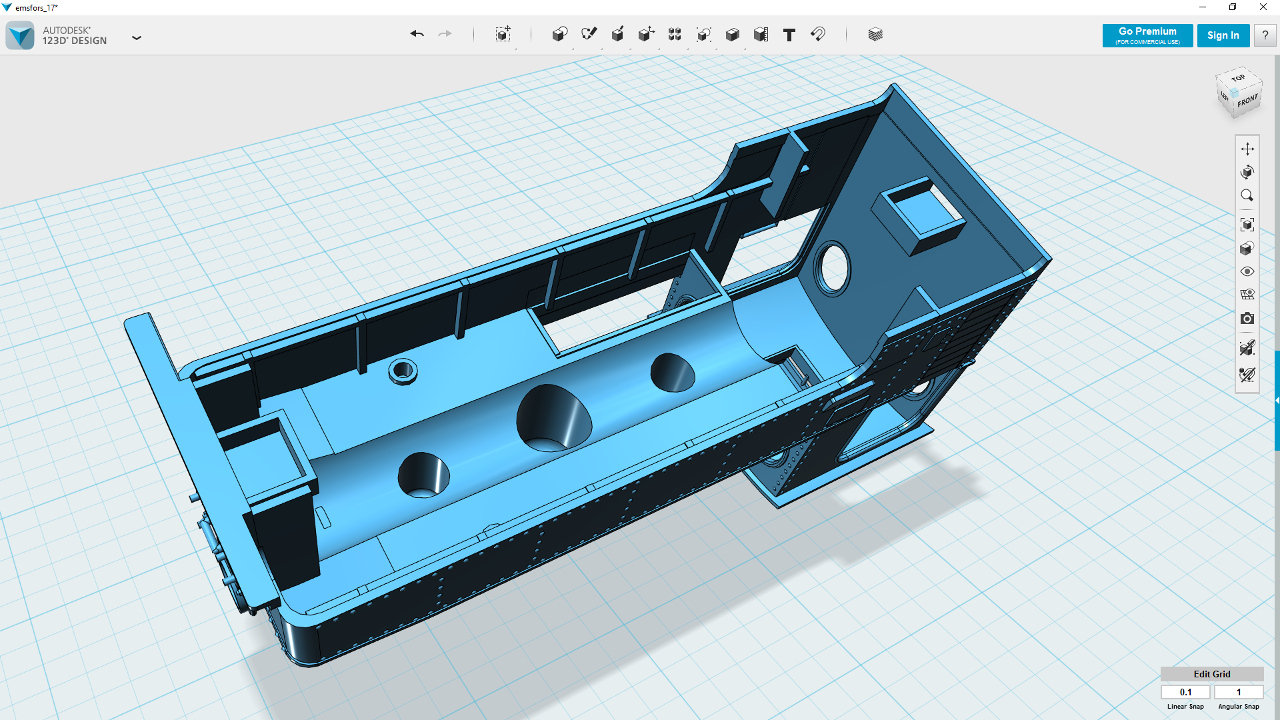Click the Go Premium button
Viewport: 1280px width, 720px height.
click(1148, 35)
